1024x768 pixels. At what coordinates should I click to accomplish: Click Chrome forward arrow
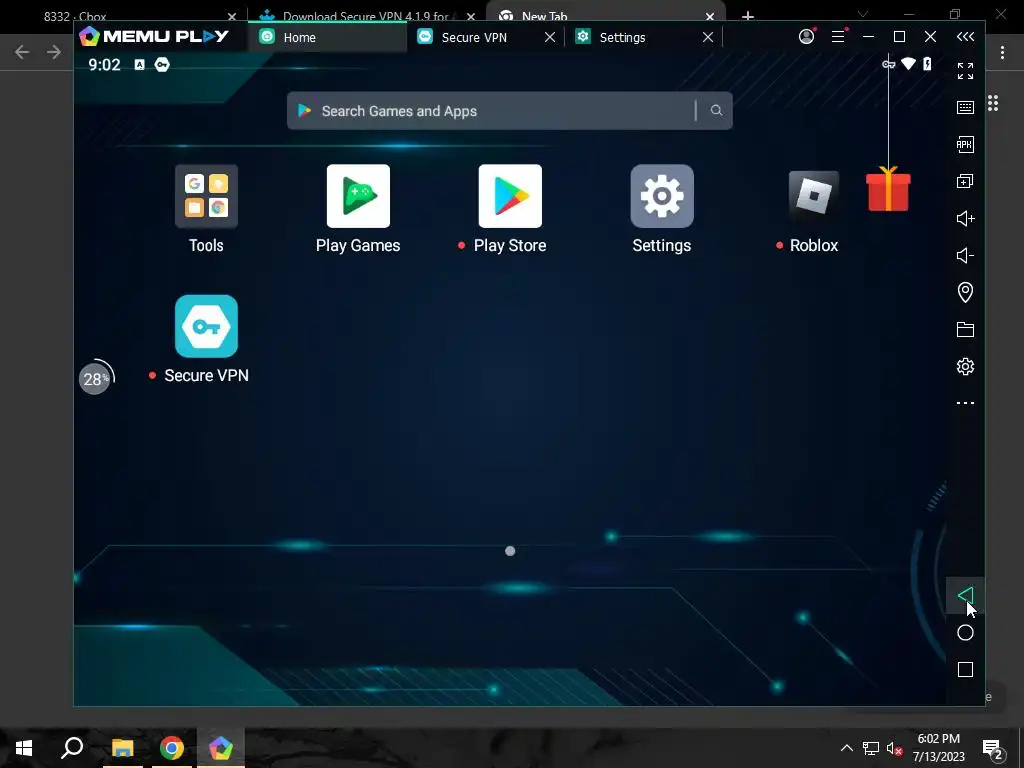point(54,52)
